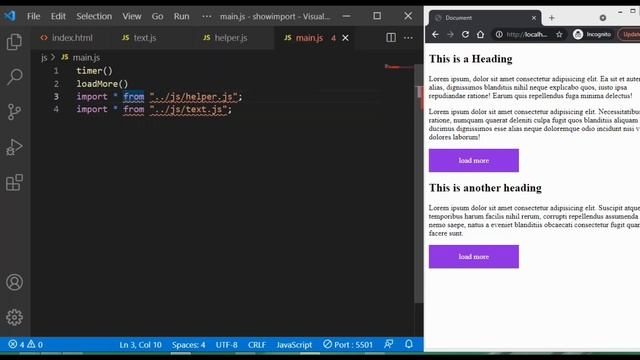
Task: Open the Accounts menu in activity bar
Action: [x=14, y=282]
